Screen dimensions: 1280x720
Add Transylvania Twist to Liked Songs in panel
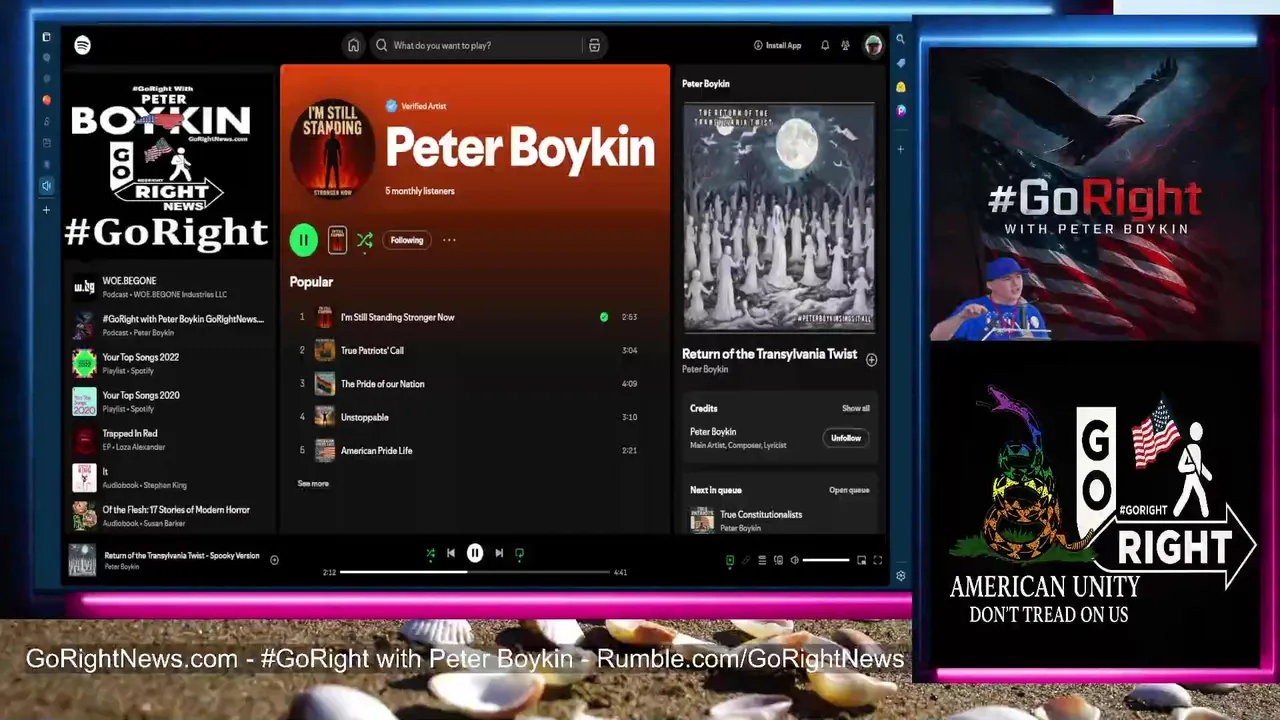(871, 360)
